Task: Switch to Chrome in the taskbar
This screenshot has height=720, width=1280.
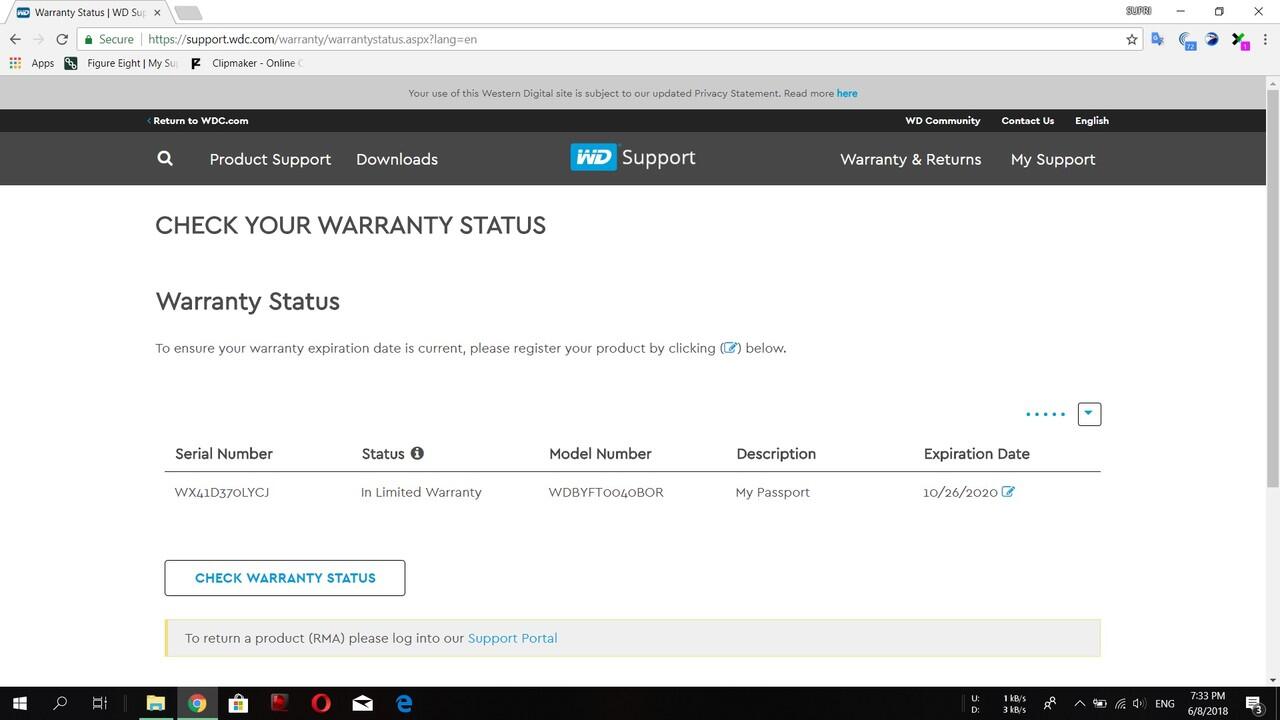Action: [x=197, y=703]
